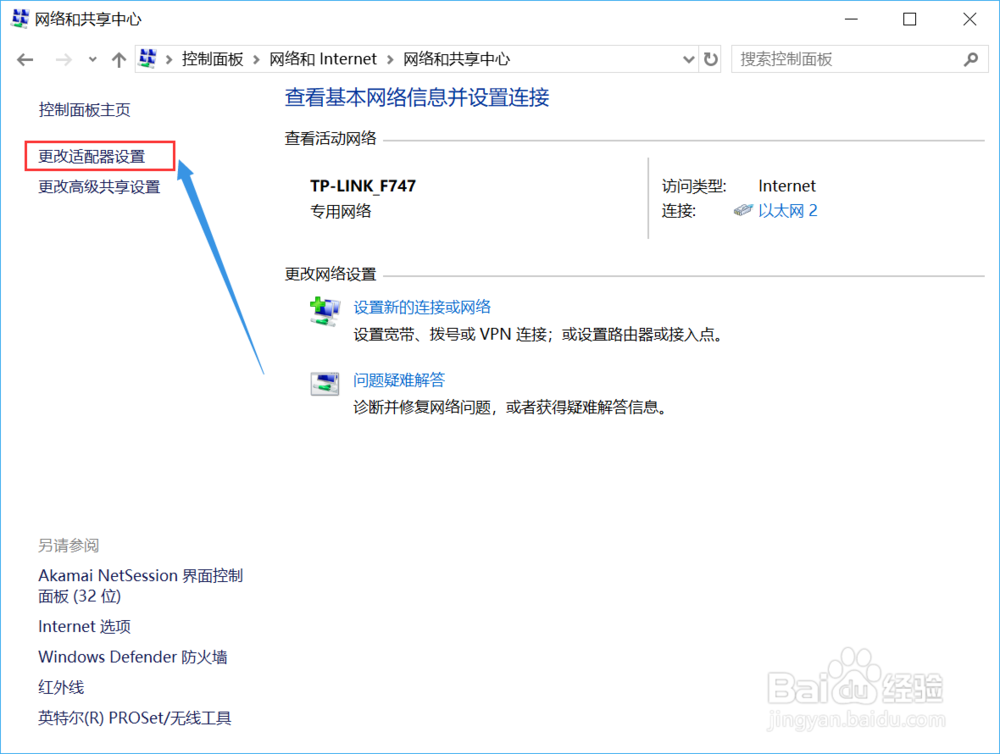Screen dimensions: 1000x754
Task: Click the back navigation arrow icon
Action: [24, 59]
